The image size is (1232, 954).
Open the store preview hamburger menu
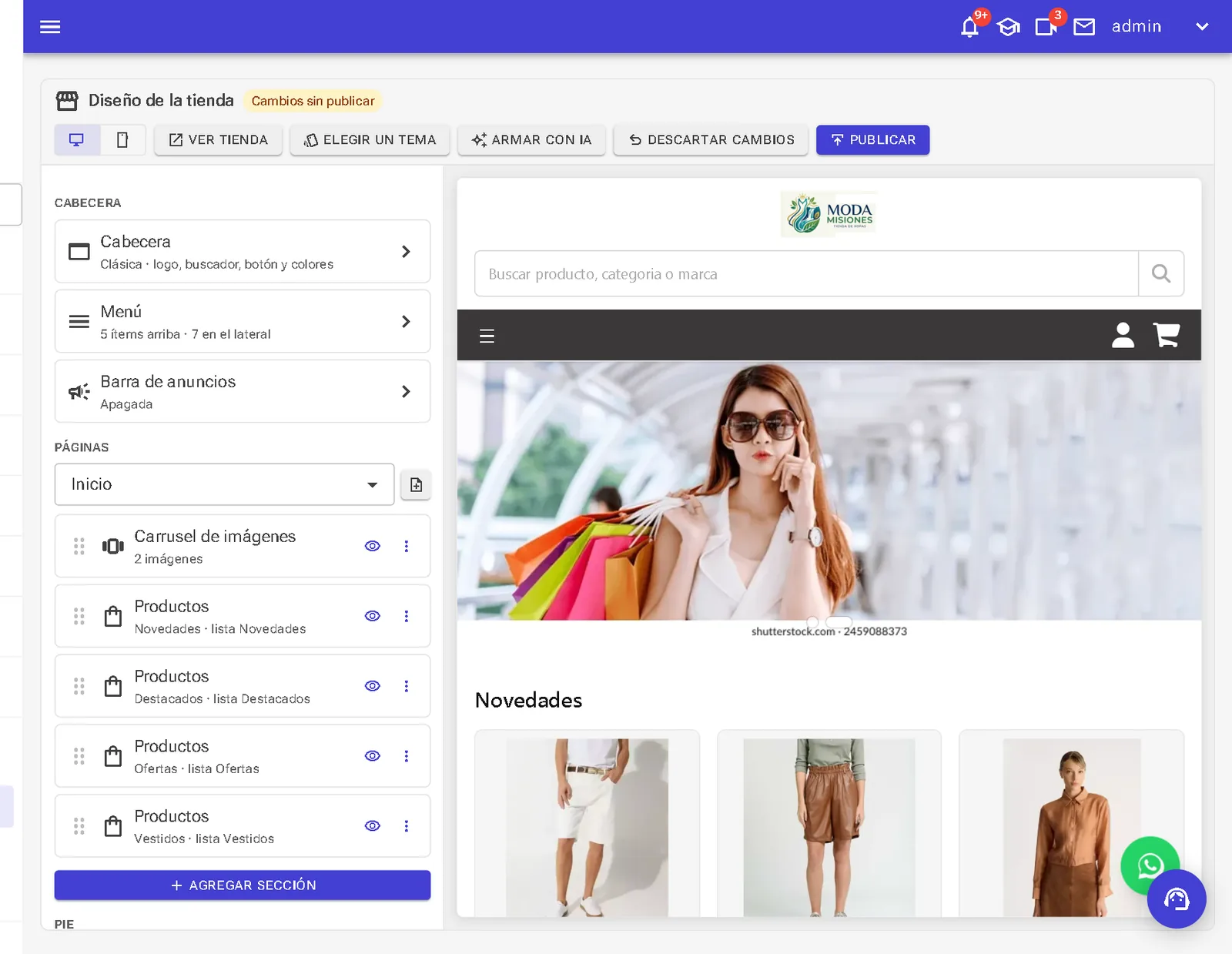pos(487,336)
